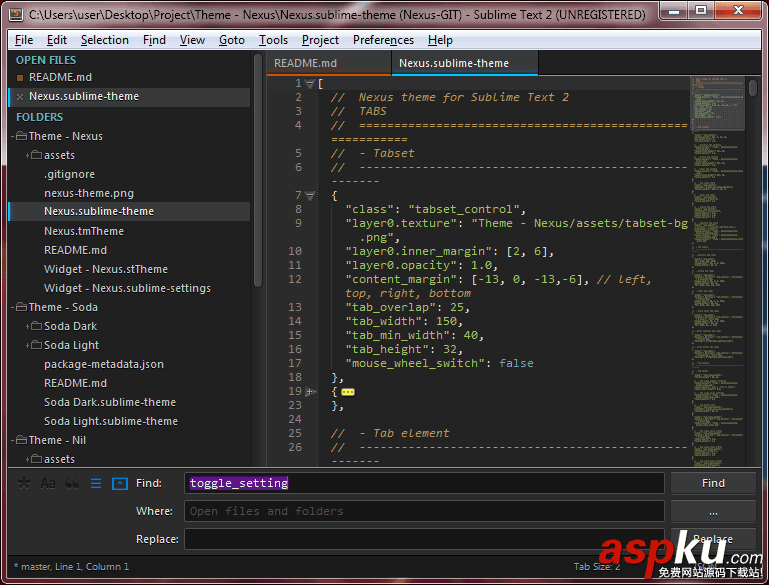
Task: Fold the code block at line 1
Action: [x=310, y=84]
